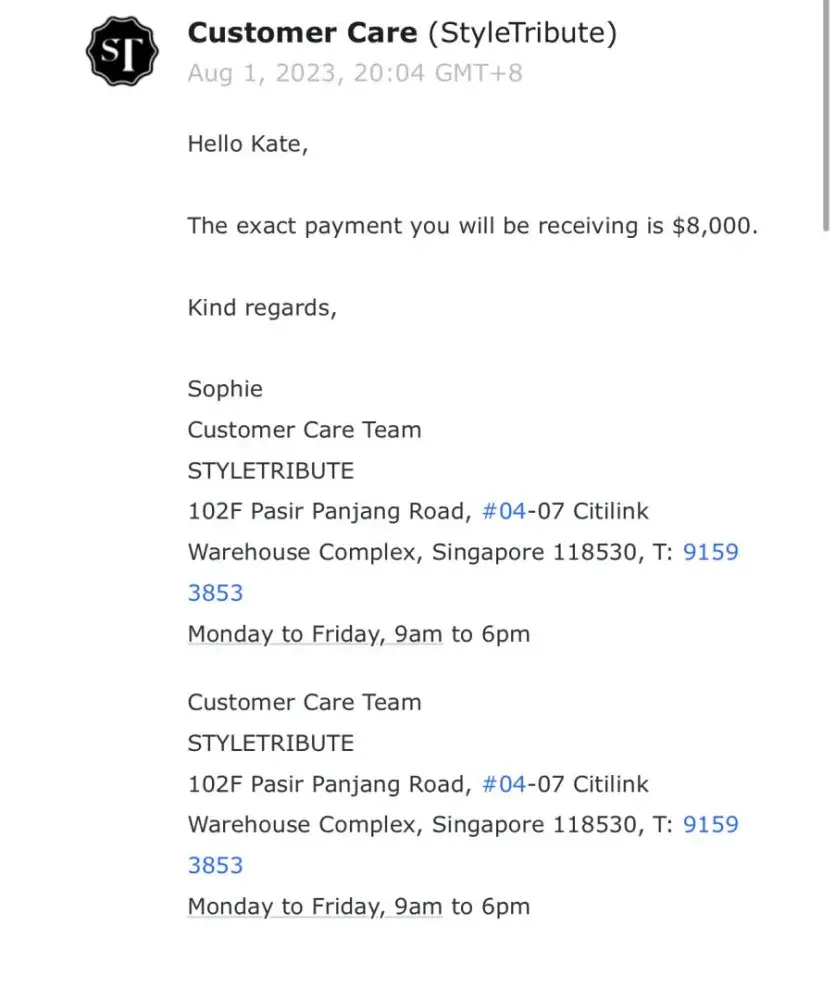
Task: Click the StyleTribute ST avatar logo
Action: click(x=123, y=52)
